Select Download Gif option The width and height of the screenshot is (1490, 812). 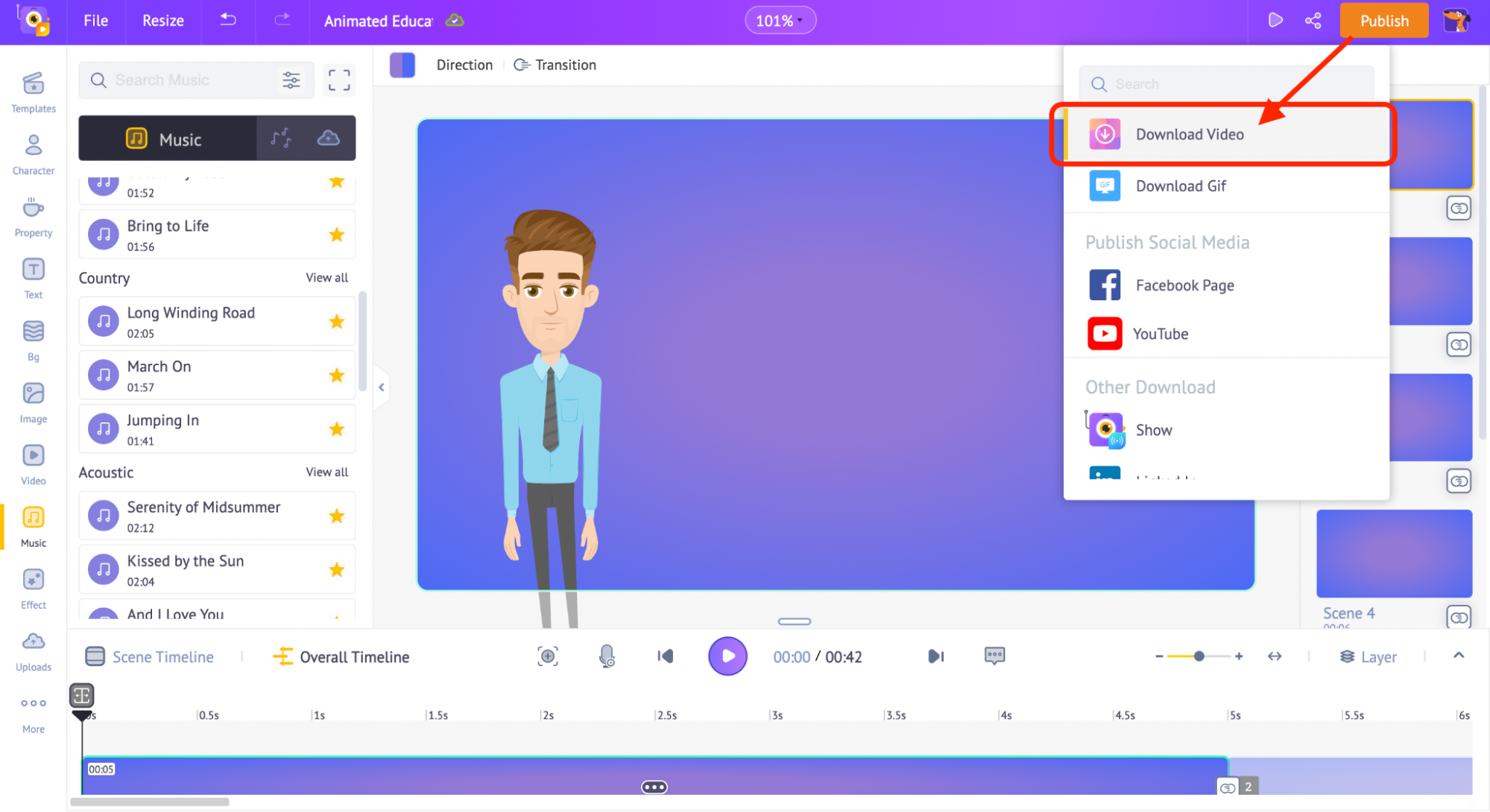click(1181, 185)
